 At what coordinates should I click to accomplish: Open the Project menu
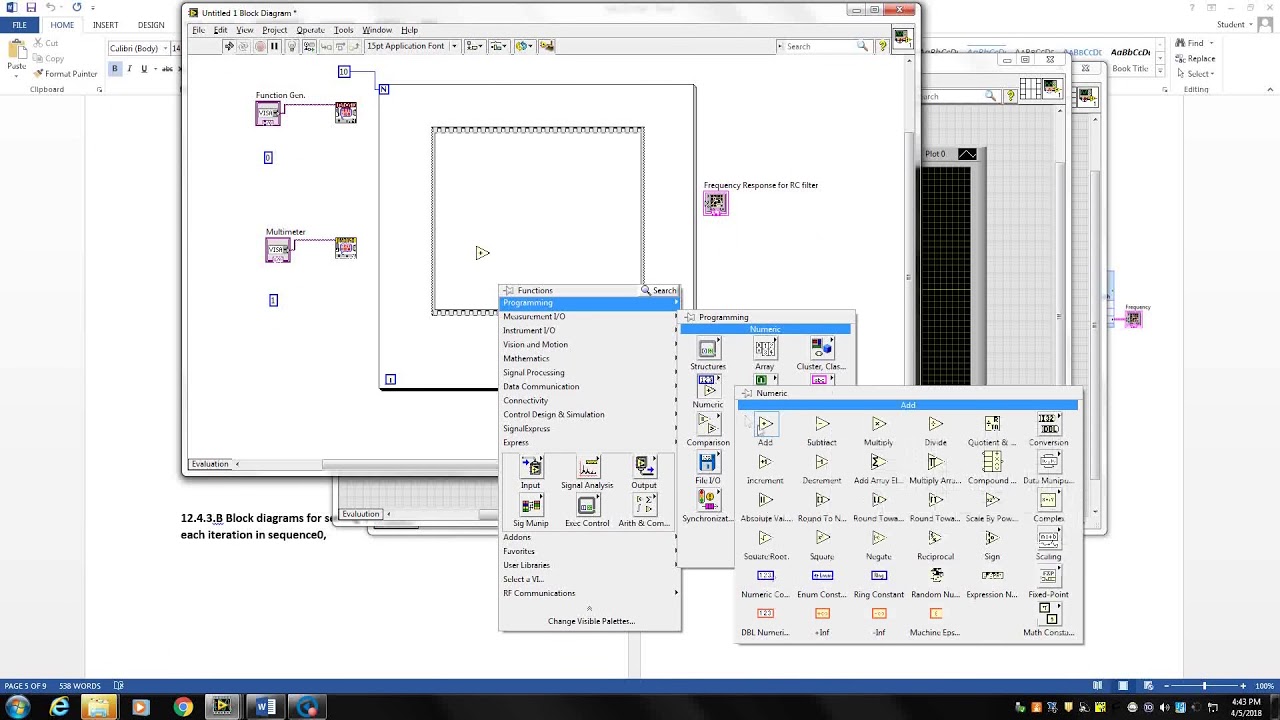tap(275, 30)
